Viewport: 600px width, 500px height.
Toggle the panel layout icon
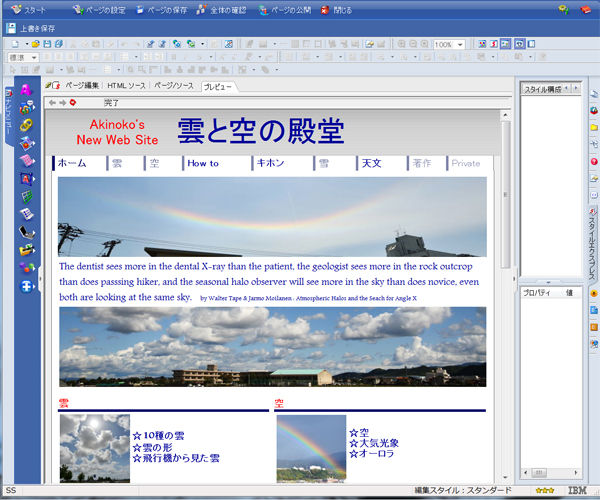(x=531, y=44)
